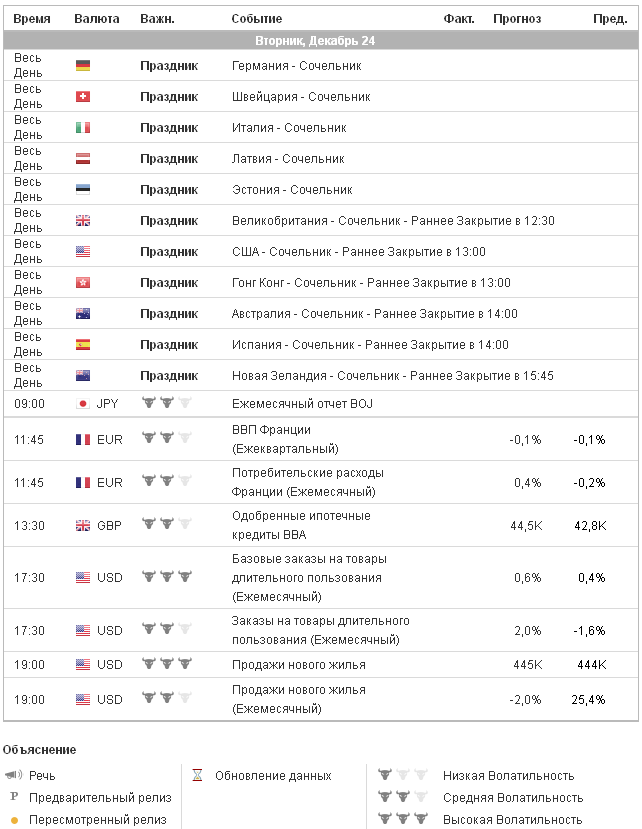Click volatility bulls for ВВП Франции row
642x829 pixels.
[x=166, y=439]
